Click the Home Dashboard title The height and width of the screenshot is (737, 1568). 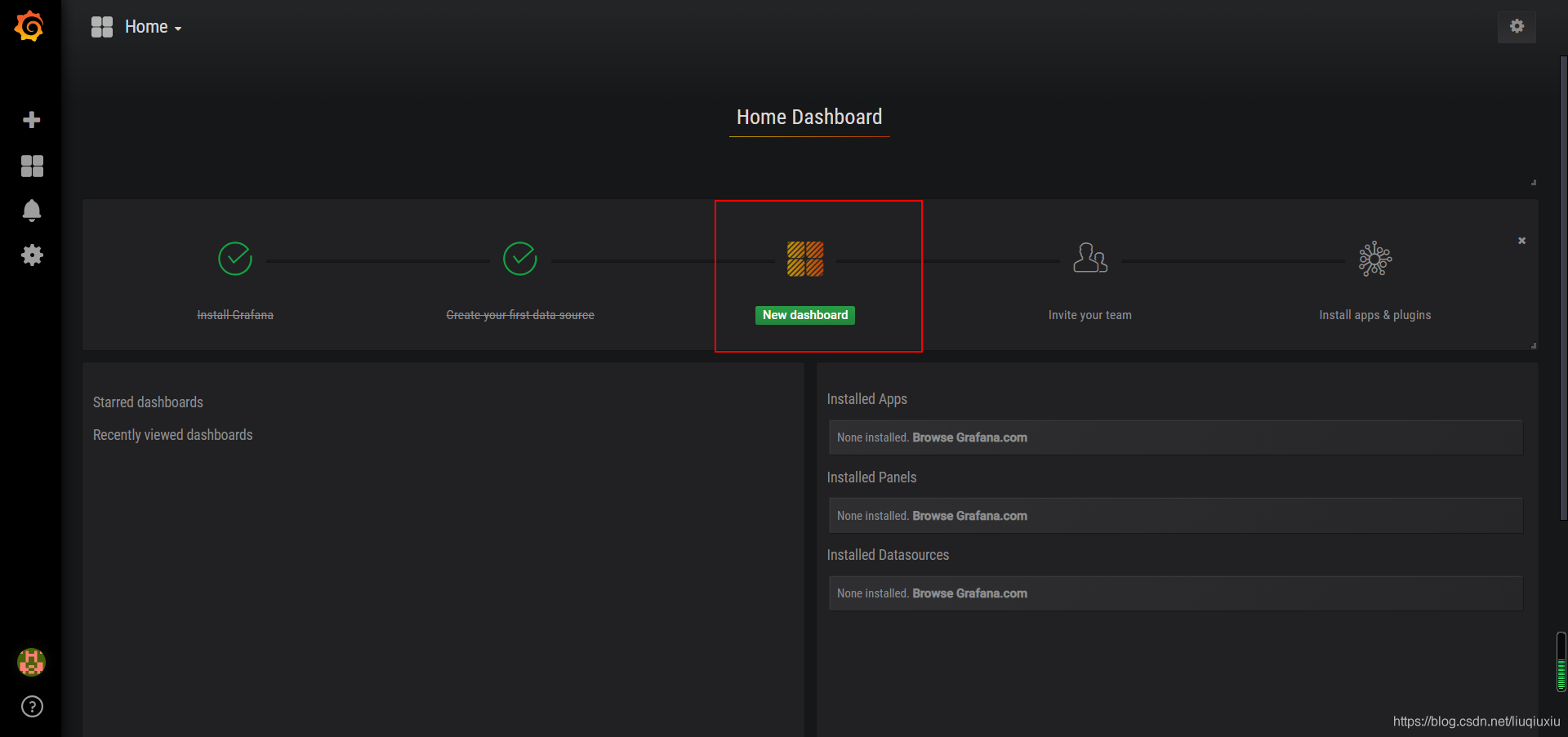click(809, 117)
